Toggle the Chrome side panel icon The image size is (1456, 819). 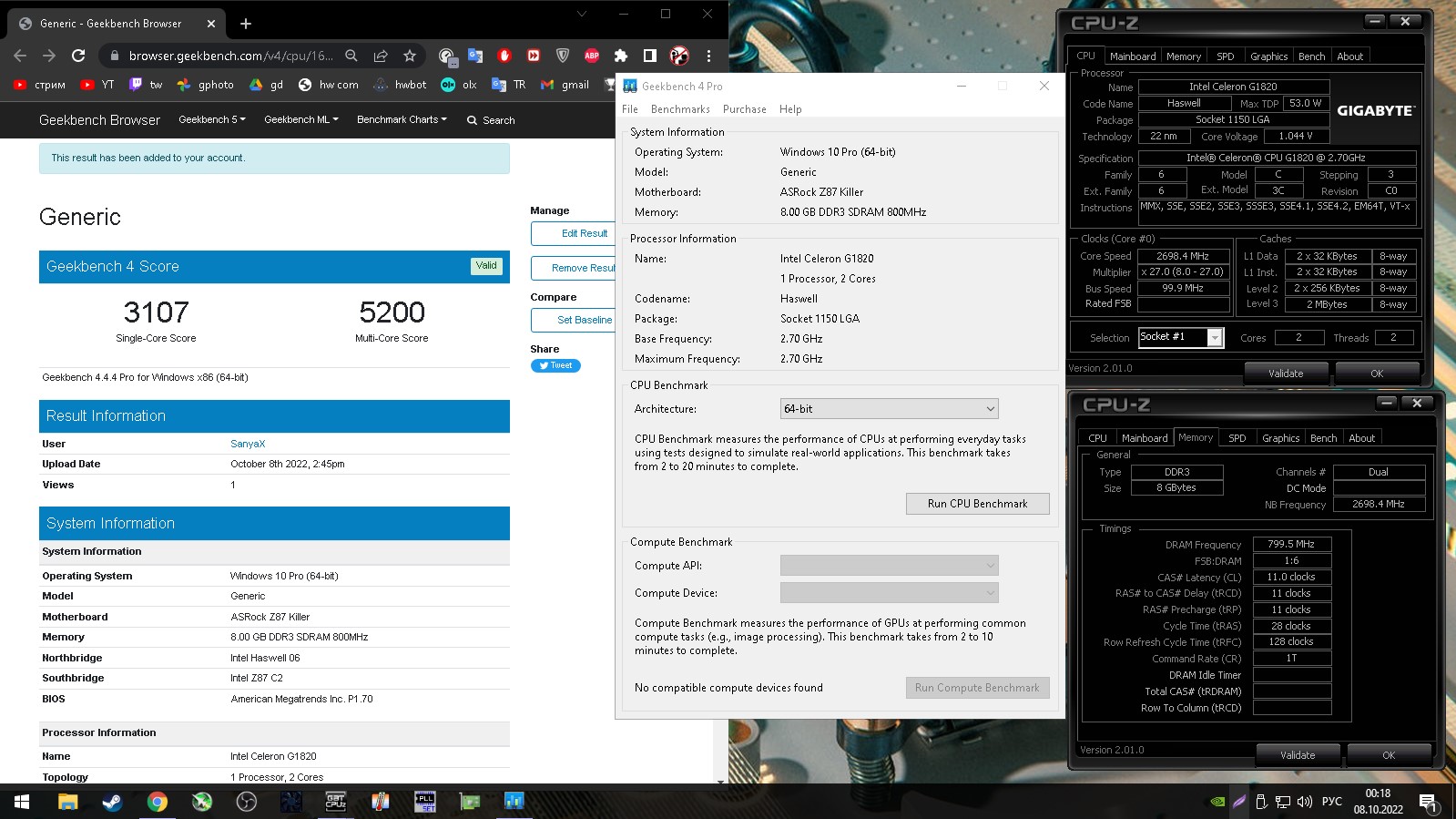tap(650, 56)
